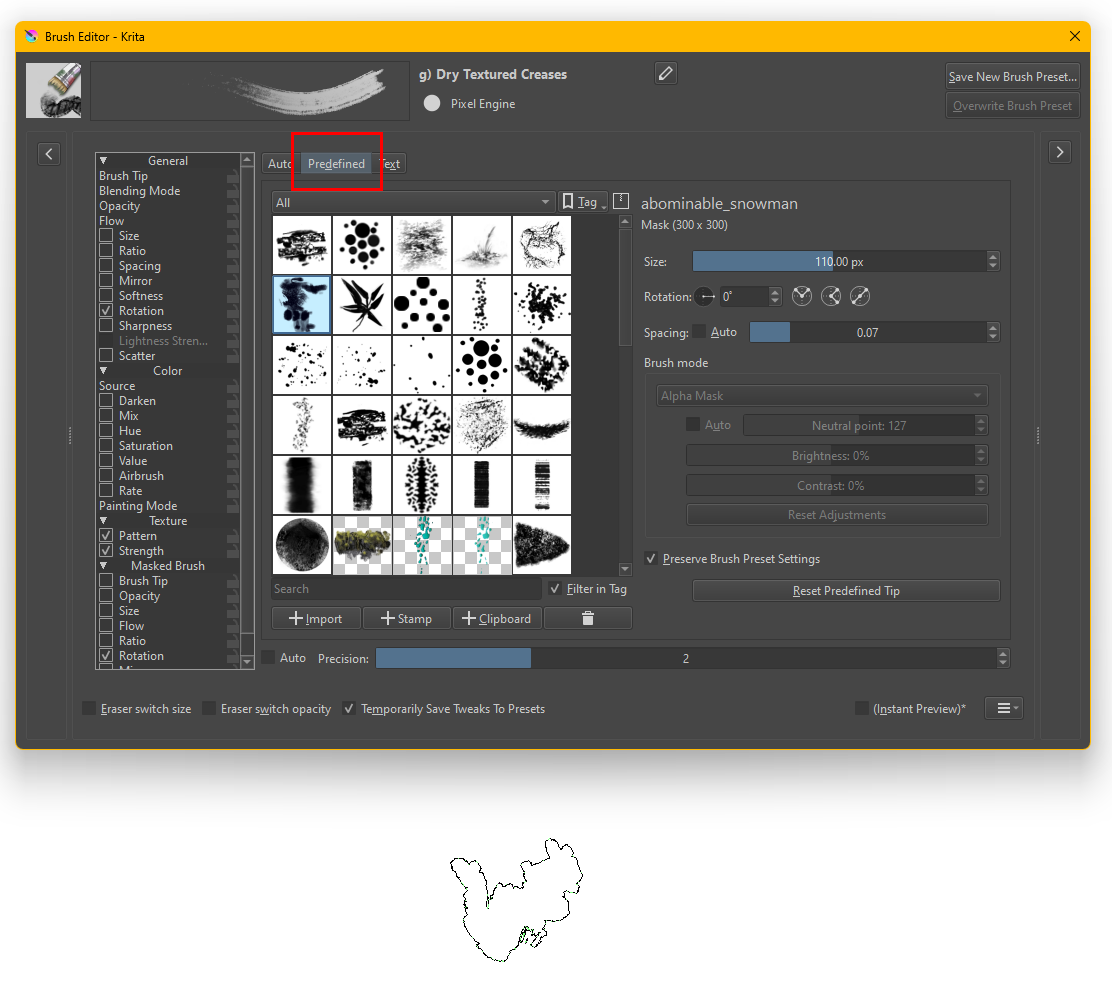Increase rotation angle with up stepper arrow
This screenshot has width=1112, height=995.
coord(775,291)
